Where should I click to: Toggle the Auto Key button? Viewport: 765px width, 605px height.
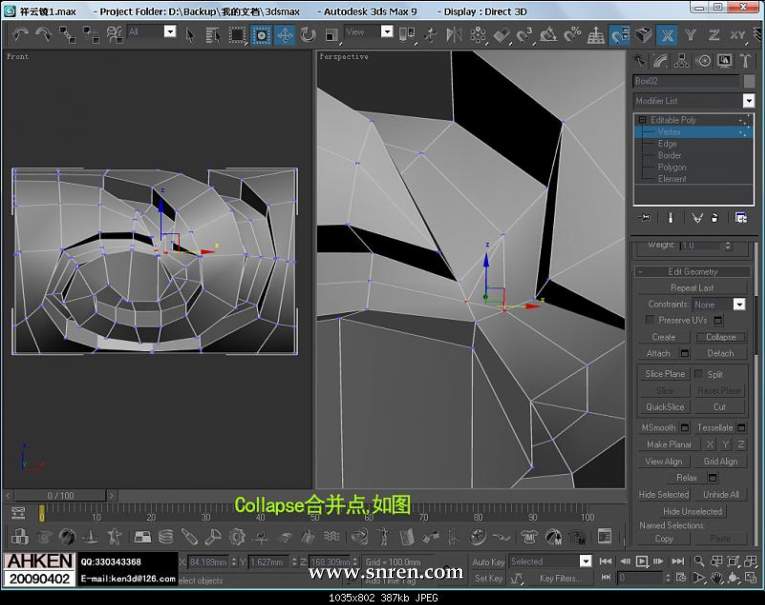[x=489, y=562]
